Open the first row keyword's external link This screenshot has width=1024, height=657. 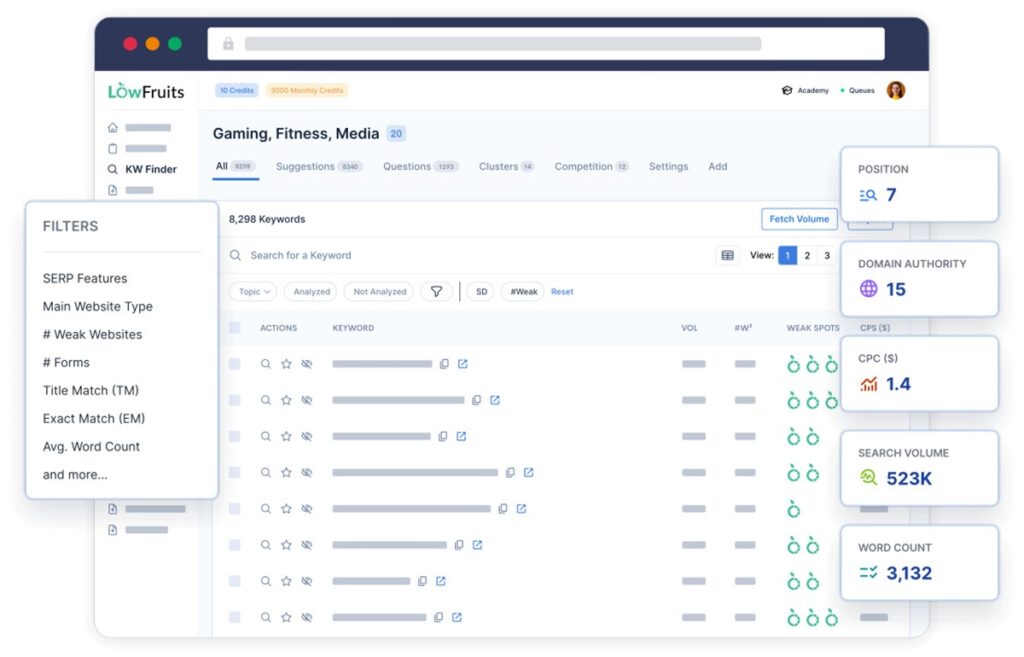[462, 364]
